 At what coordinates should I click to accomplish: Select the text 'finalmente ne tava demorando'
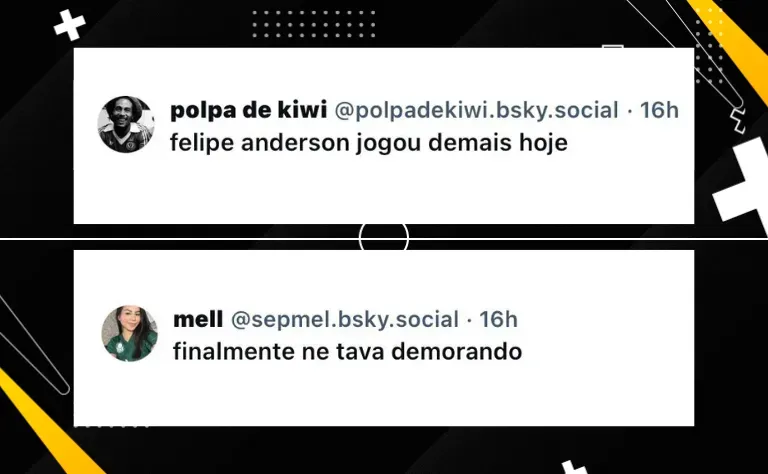347,352
